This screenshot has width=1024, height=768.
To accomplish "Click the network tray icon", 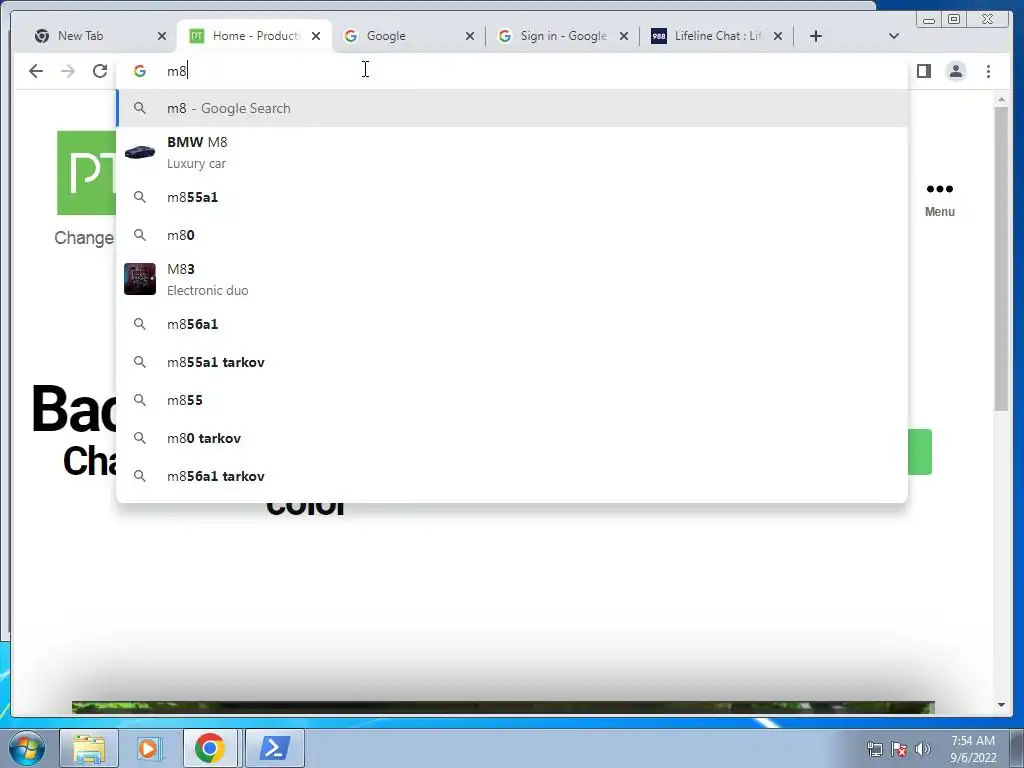I will coord(874,750).
